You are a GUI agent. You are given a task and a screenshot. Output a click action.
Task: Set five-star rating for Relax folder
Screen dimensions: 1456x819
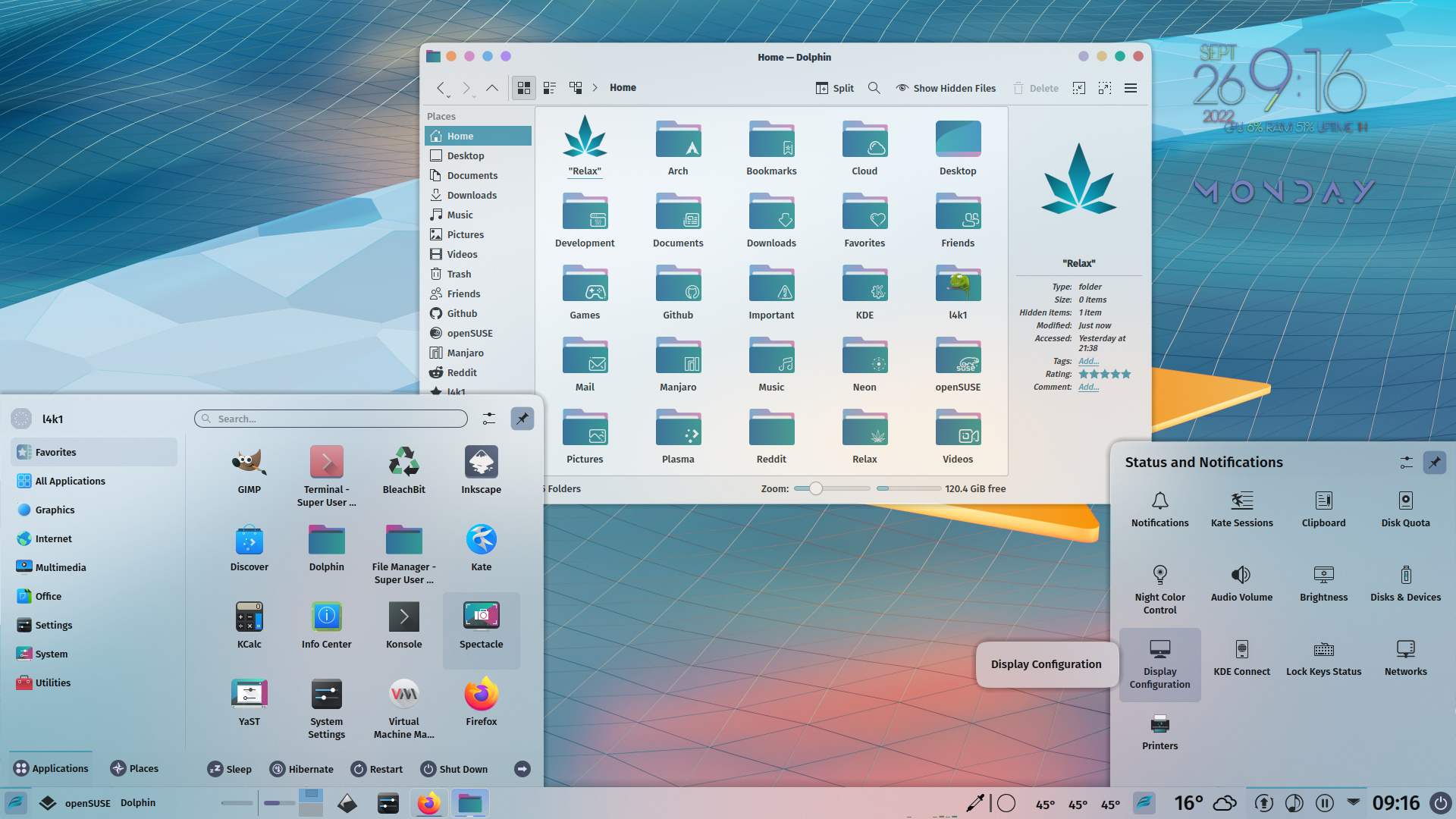point(1126,374)
